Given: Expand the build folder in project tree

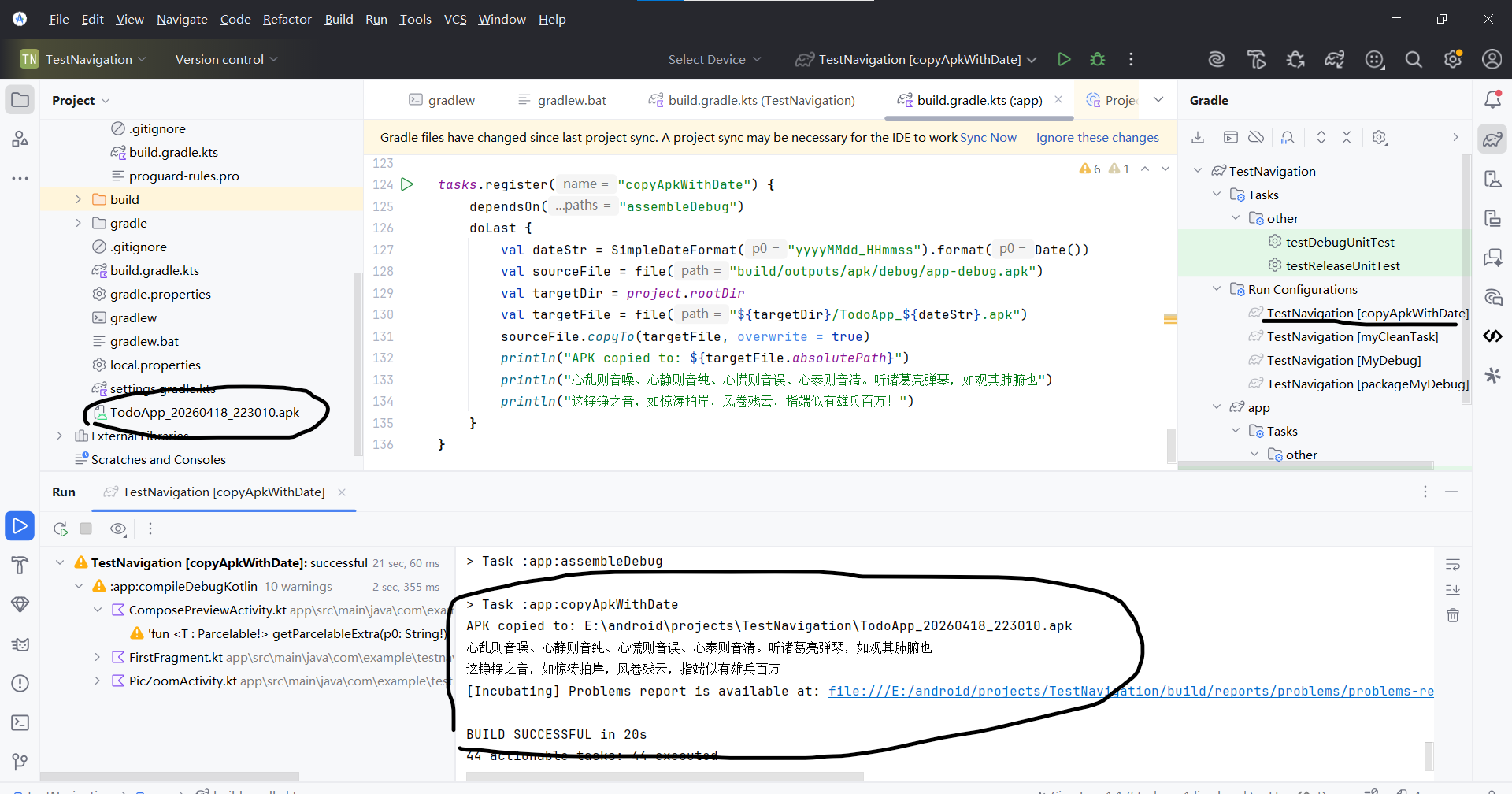Looking at the screenshot, I should click(78, 199).
